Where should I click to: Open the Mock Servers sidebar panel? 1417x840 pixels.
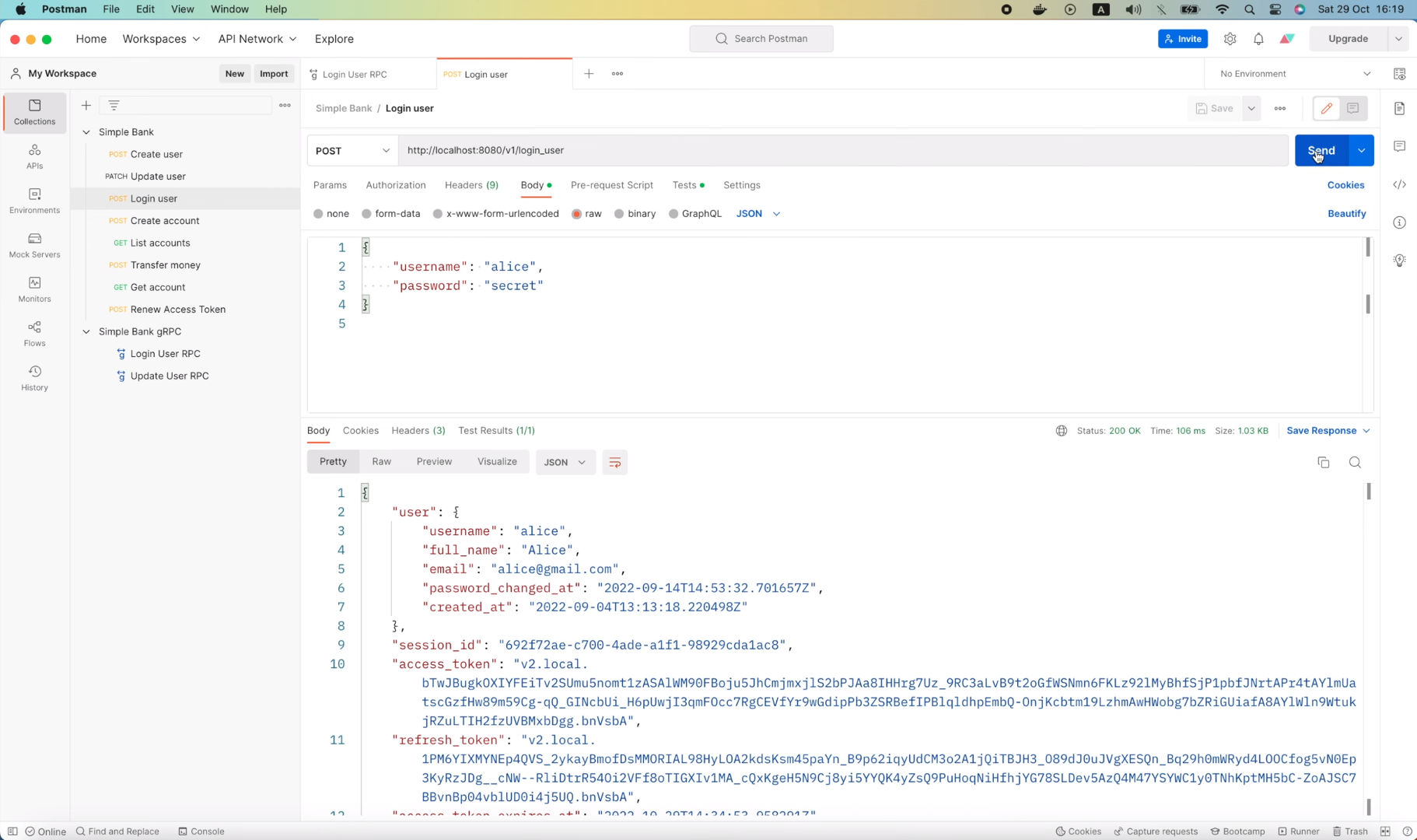click(34, 245)
